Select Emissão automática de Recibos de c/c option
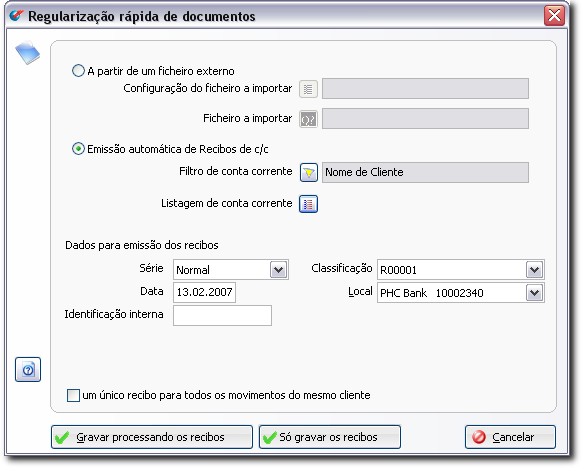Screen dimensions: 584x475 click(x=78, y=149)
